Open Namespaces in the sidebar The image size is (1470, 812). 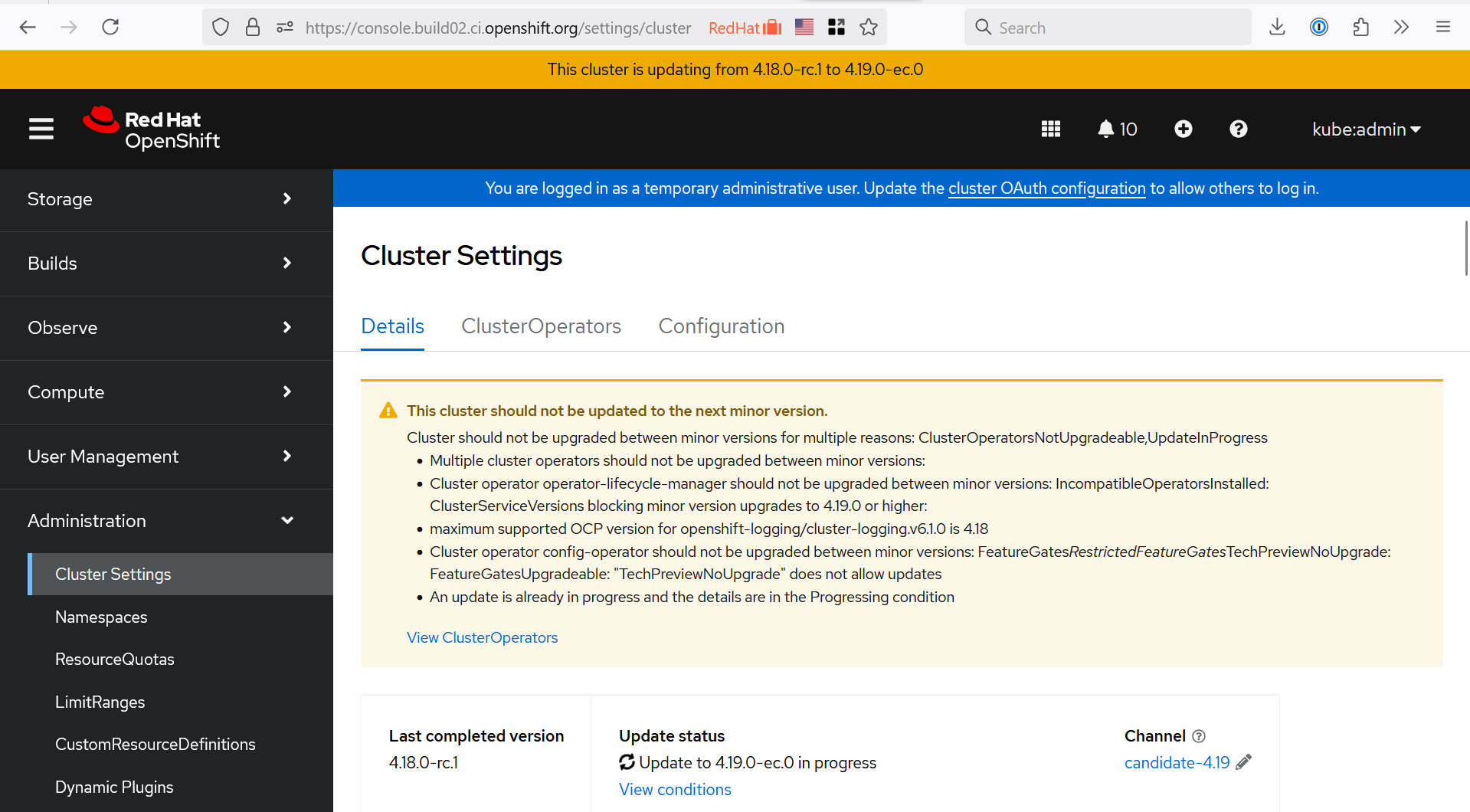click(x=101, y=617)
